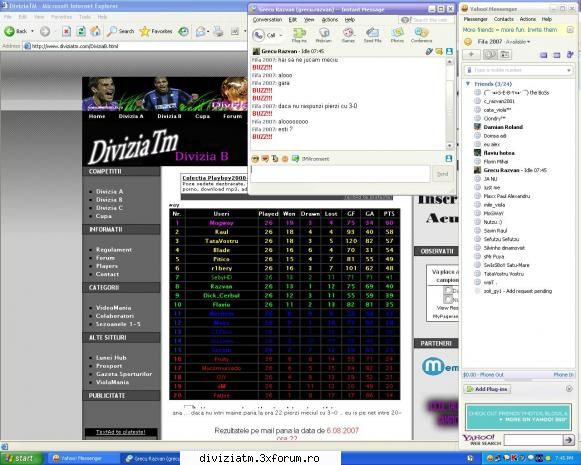Start a voice Call in the chat window
Image resolution: width=581 pixels, height=465 pixels.
click(x=264, y=35)
